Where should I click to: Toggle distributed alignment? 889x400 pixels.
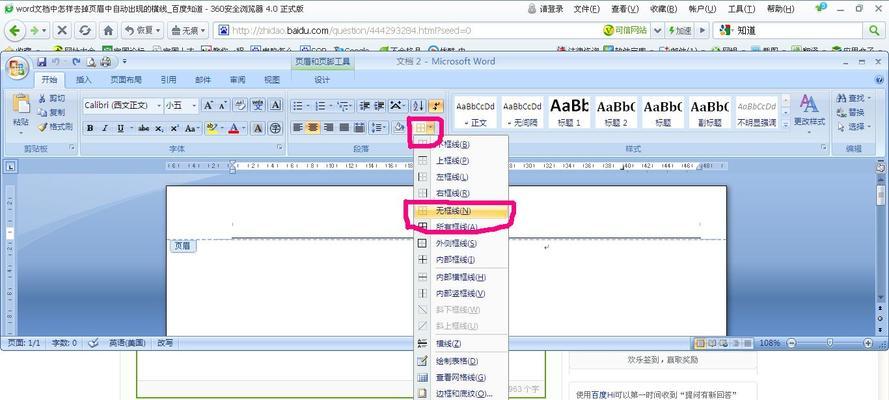click(359, 128)
